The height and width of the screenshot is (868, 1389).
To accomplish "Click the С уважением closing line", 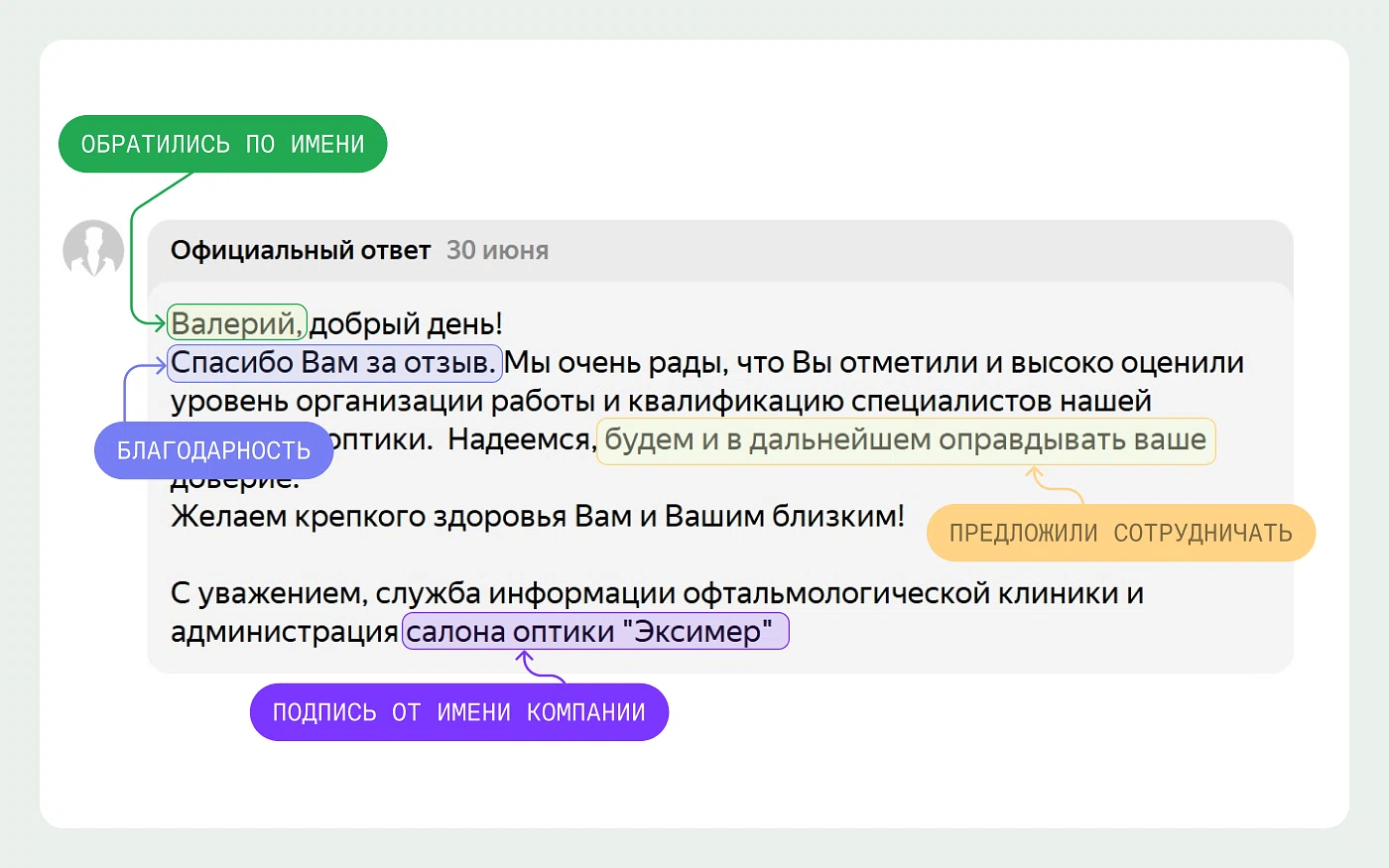I will pyautogui.click(x=656, y=593).
